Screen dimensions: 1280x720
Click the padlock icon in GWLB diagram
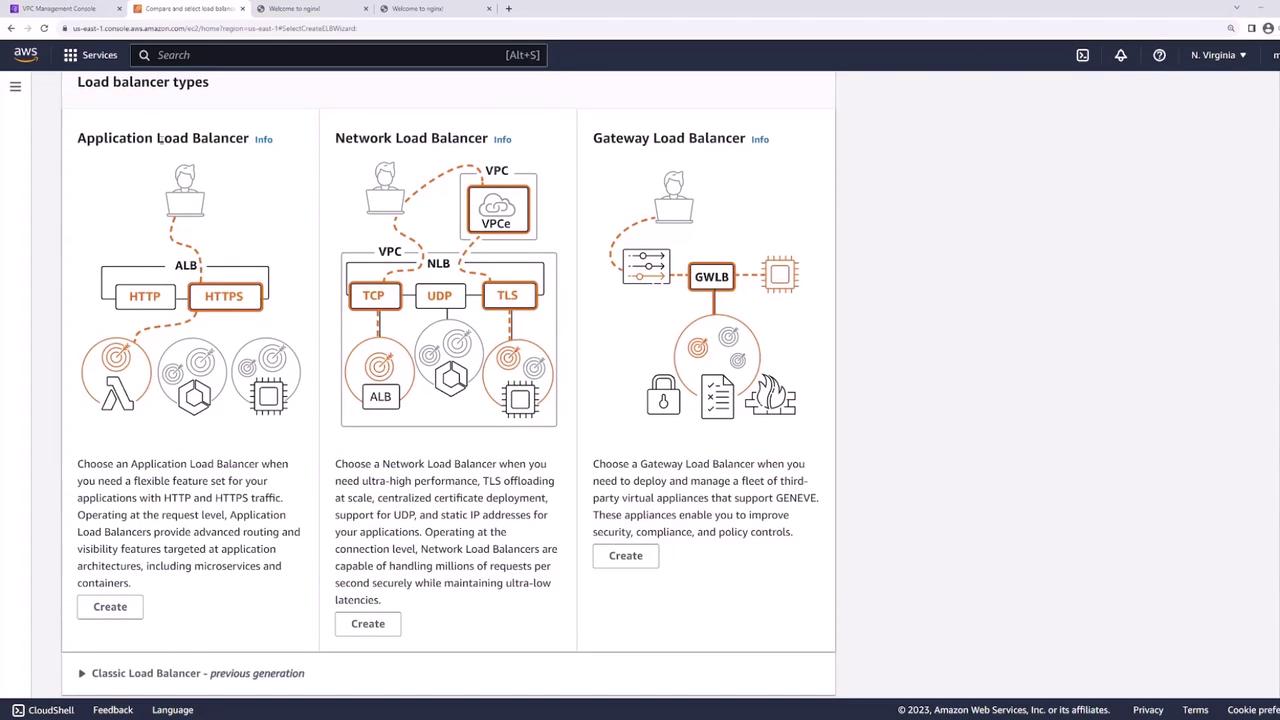coord(663,395)
